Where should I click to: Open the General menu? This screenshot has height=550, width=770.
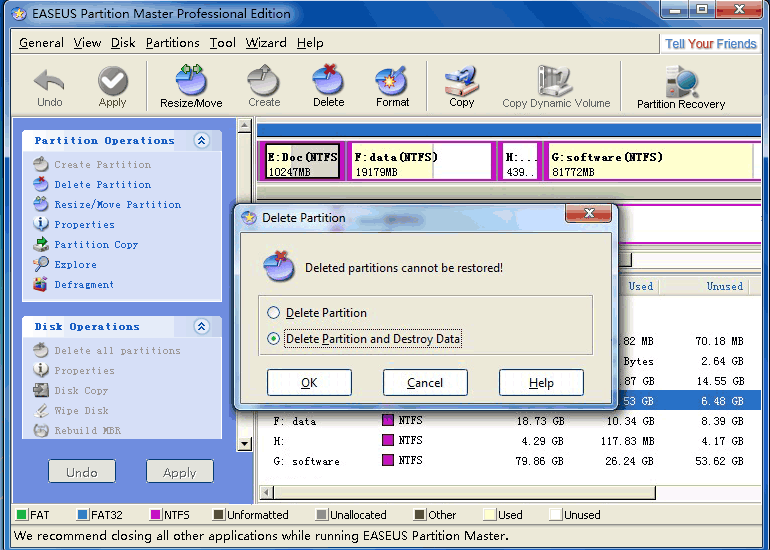point(41,43)
